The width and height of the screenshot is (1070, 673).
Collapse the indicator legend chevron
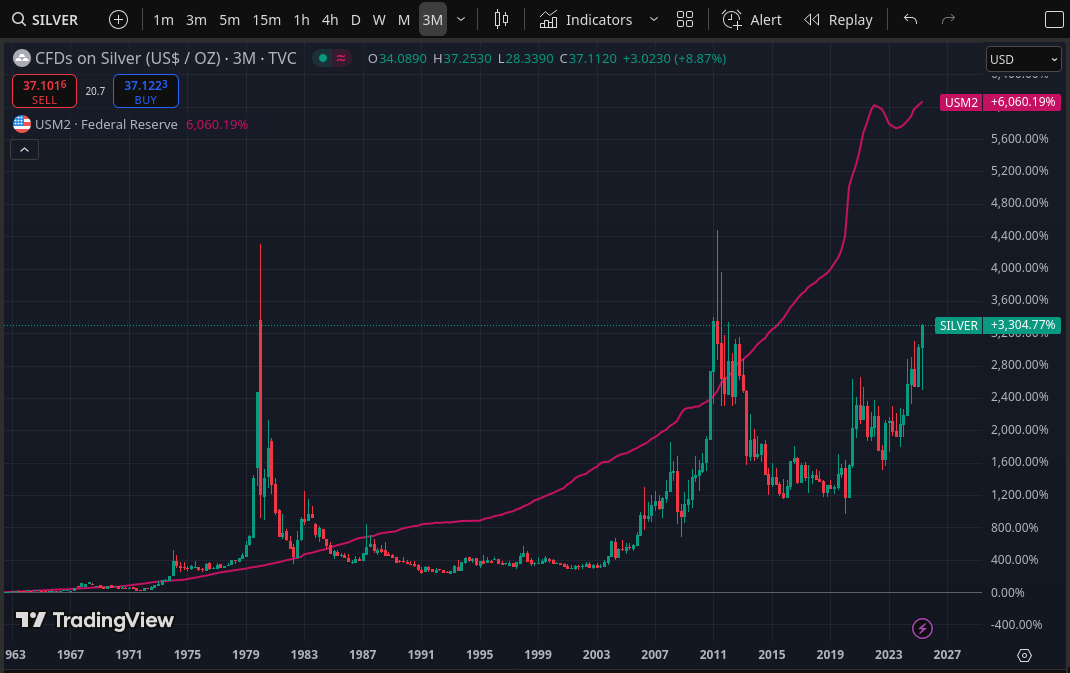(x=25, y=149)
